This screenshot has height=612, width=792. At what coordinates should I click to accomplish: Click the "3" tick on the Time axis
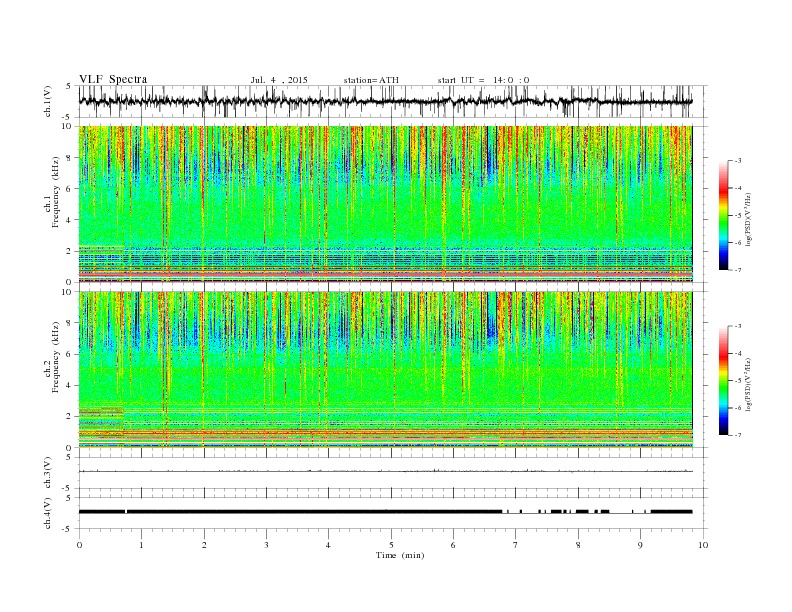coord(266,545)
